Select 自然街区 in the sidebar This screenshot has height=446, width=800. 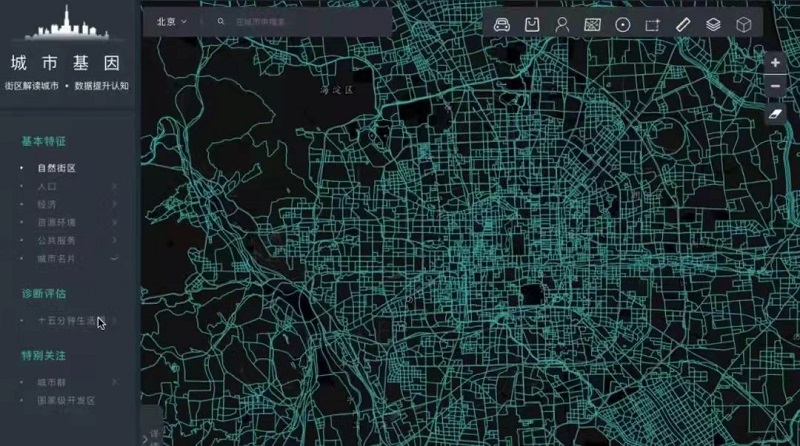coord(57,168)
